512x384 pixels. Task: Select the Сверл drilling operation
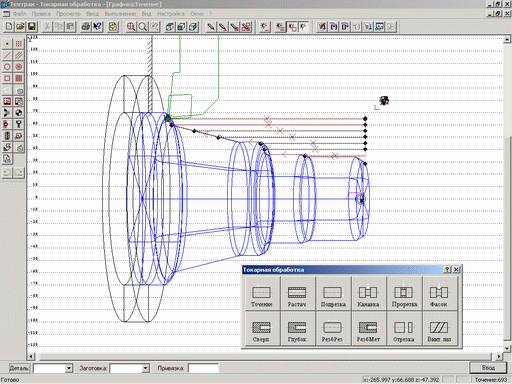(x=262, y=329)
